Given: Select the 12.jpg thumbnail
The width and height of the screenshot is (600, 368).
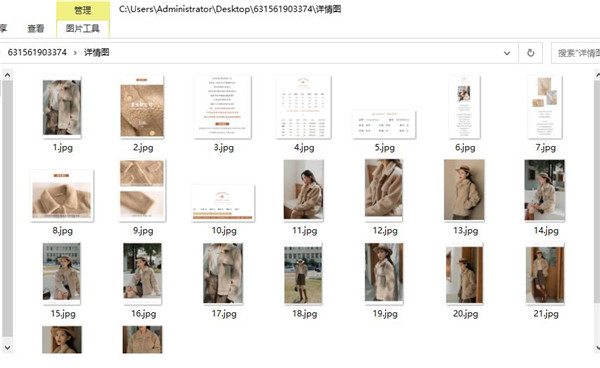Looking at the screenshot, I should (384, 191).
